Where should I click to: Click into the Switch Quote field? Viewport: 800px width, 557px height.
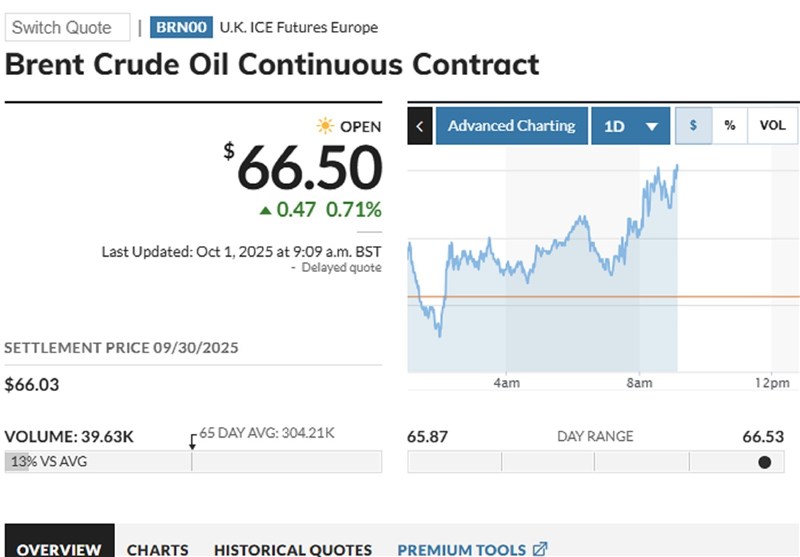[67, 27]
